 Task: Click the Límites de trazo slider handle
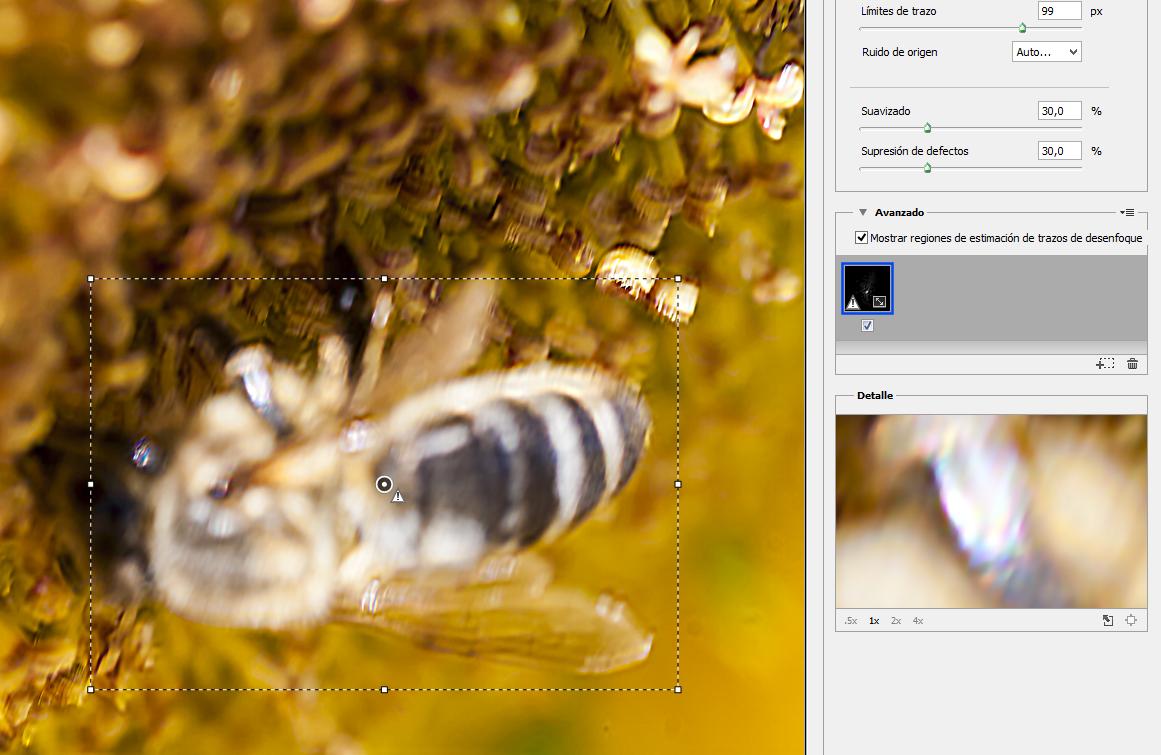[x=1022, y=28]
